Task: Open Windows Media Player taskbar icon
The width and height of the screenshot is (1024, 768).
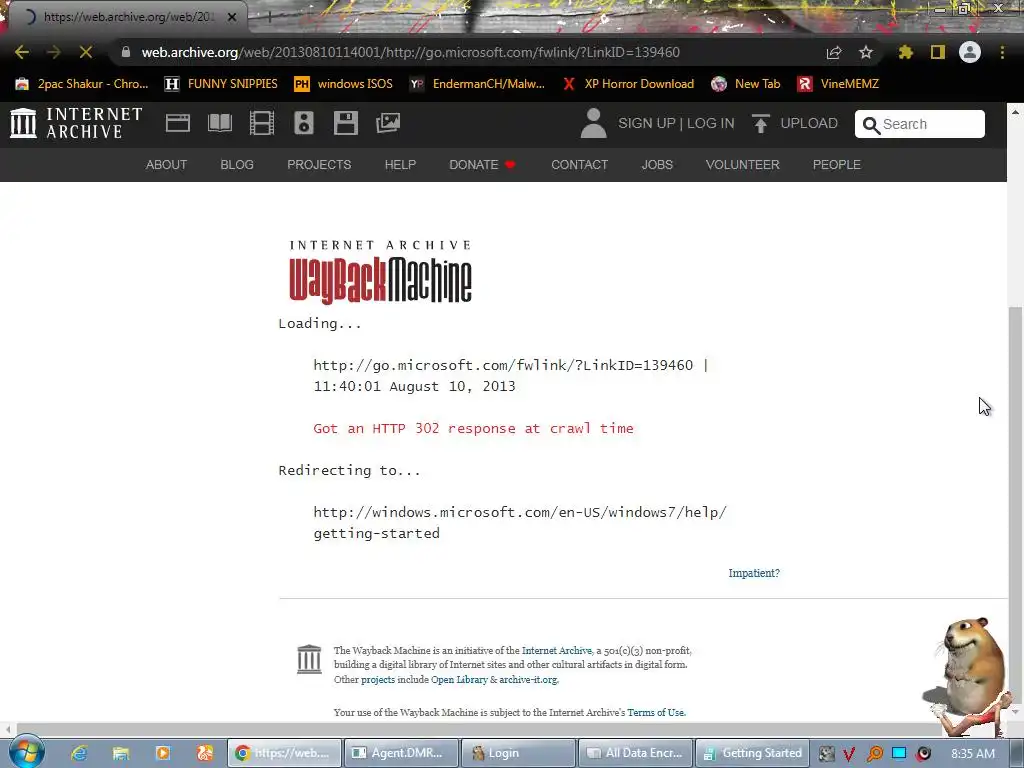Action: click(163, 753)
